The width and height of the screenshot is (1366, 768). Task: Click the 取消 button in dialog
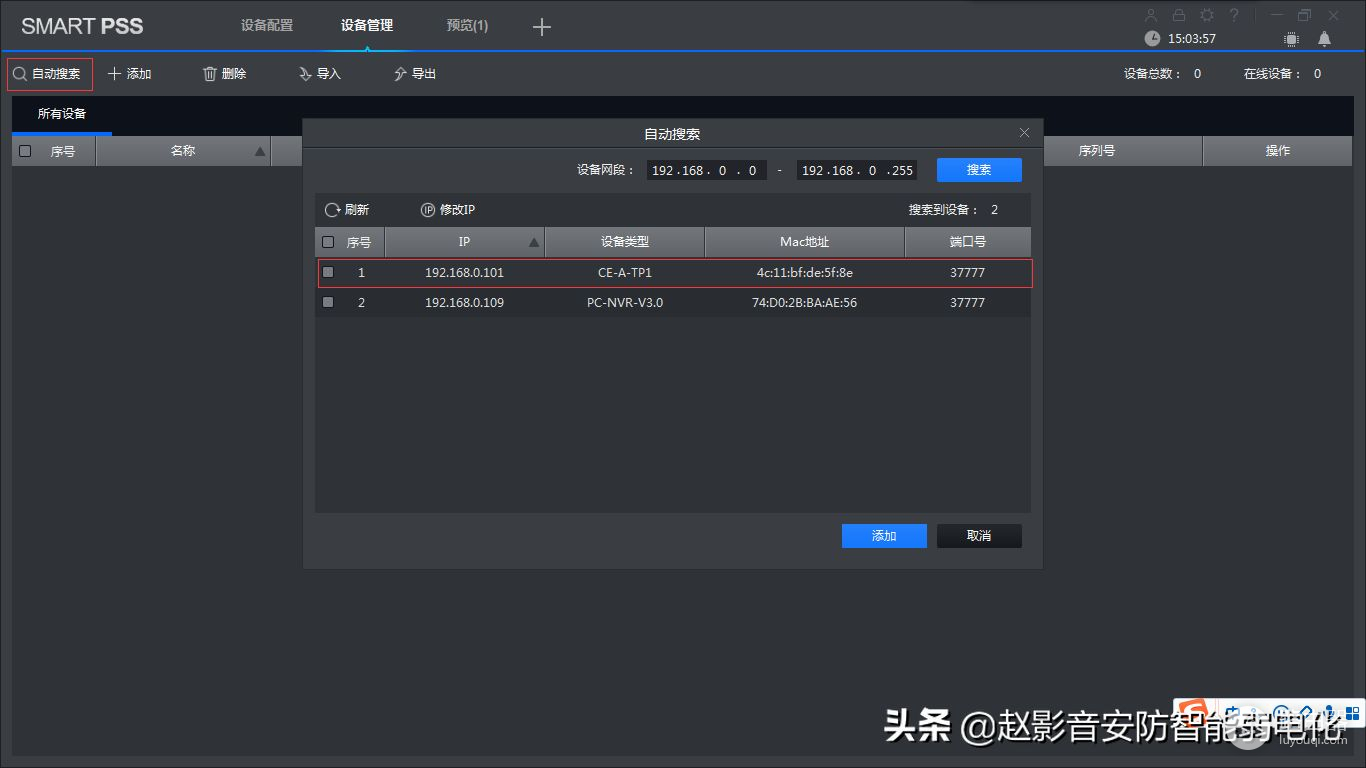(979, 536)
